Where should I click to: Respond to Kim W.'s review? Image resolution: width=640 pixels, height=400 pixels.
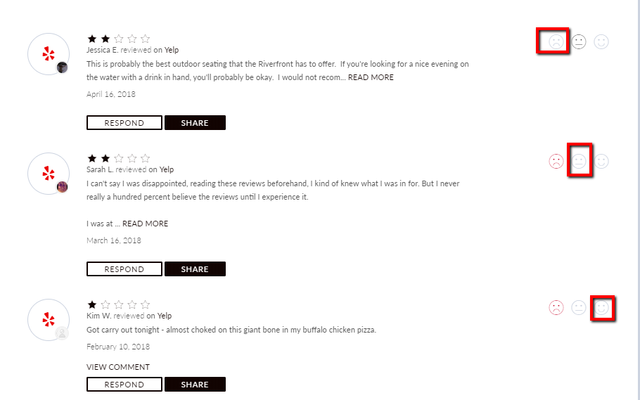coord(124,384)
